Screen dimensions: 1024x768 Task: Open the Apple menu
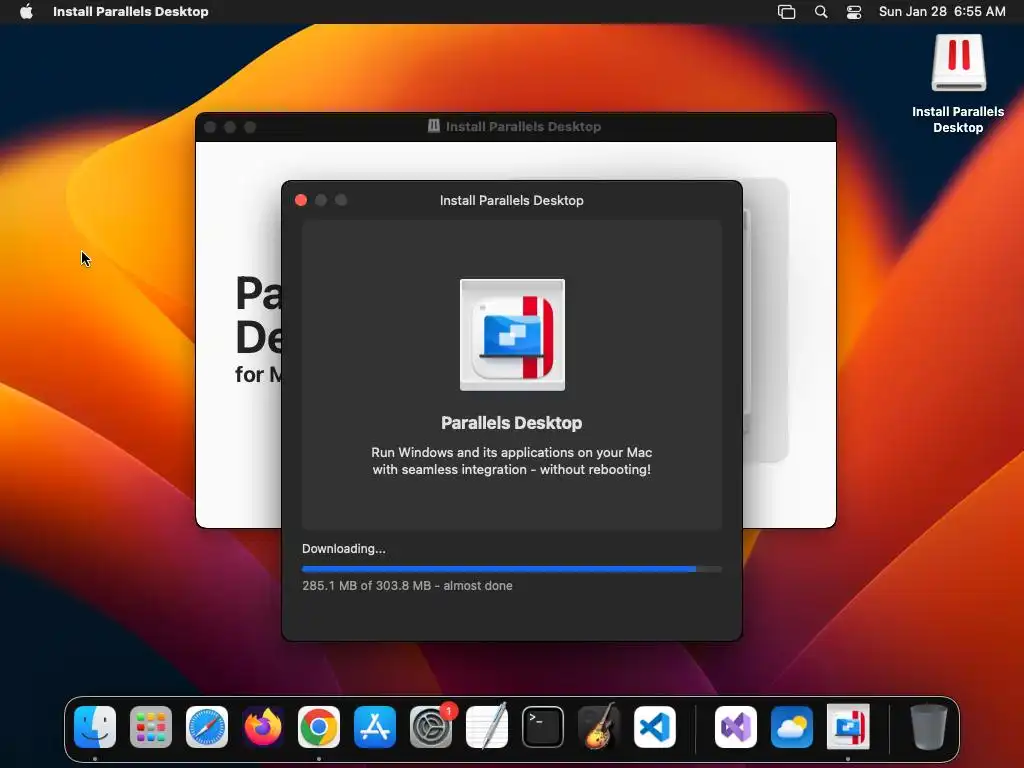tap(26, 12)
